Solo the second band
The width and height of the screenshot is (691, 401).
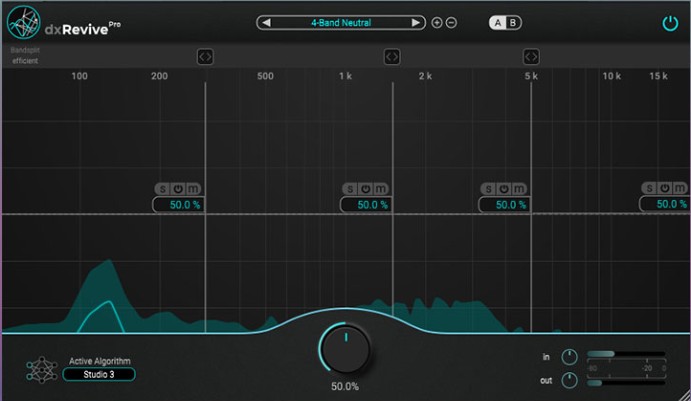coord(350,189)
